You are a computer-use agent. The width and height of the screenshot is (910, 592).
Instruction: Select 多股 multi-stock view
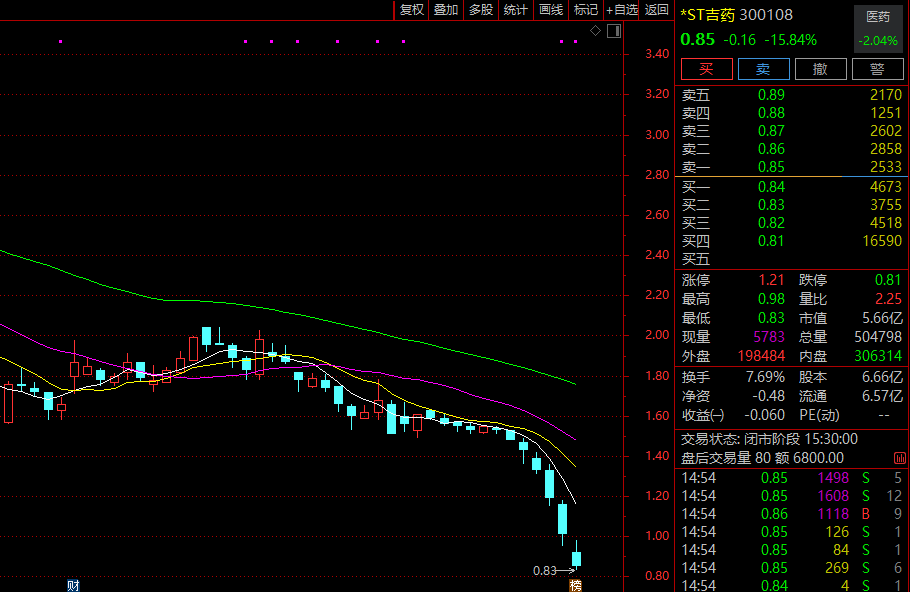[481, 10]
